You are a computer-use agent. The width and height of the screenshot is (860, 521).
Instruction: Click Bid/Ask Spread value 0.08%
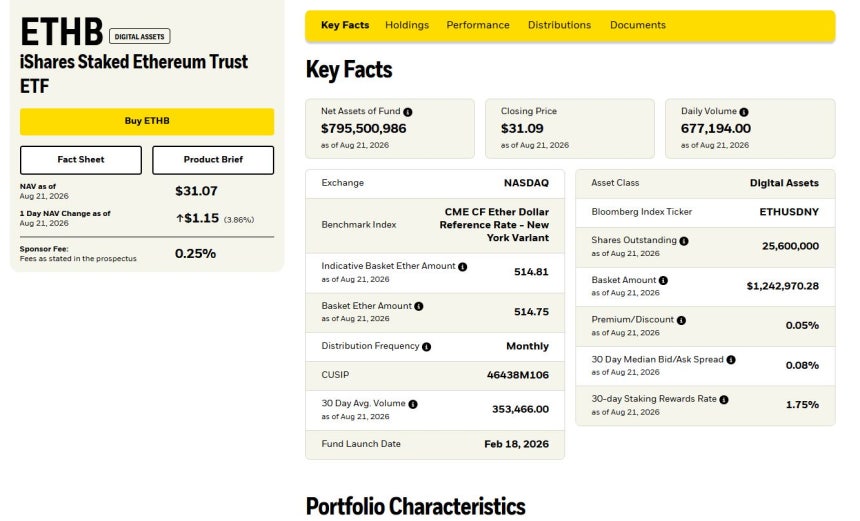[802, 366]
